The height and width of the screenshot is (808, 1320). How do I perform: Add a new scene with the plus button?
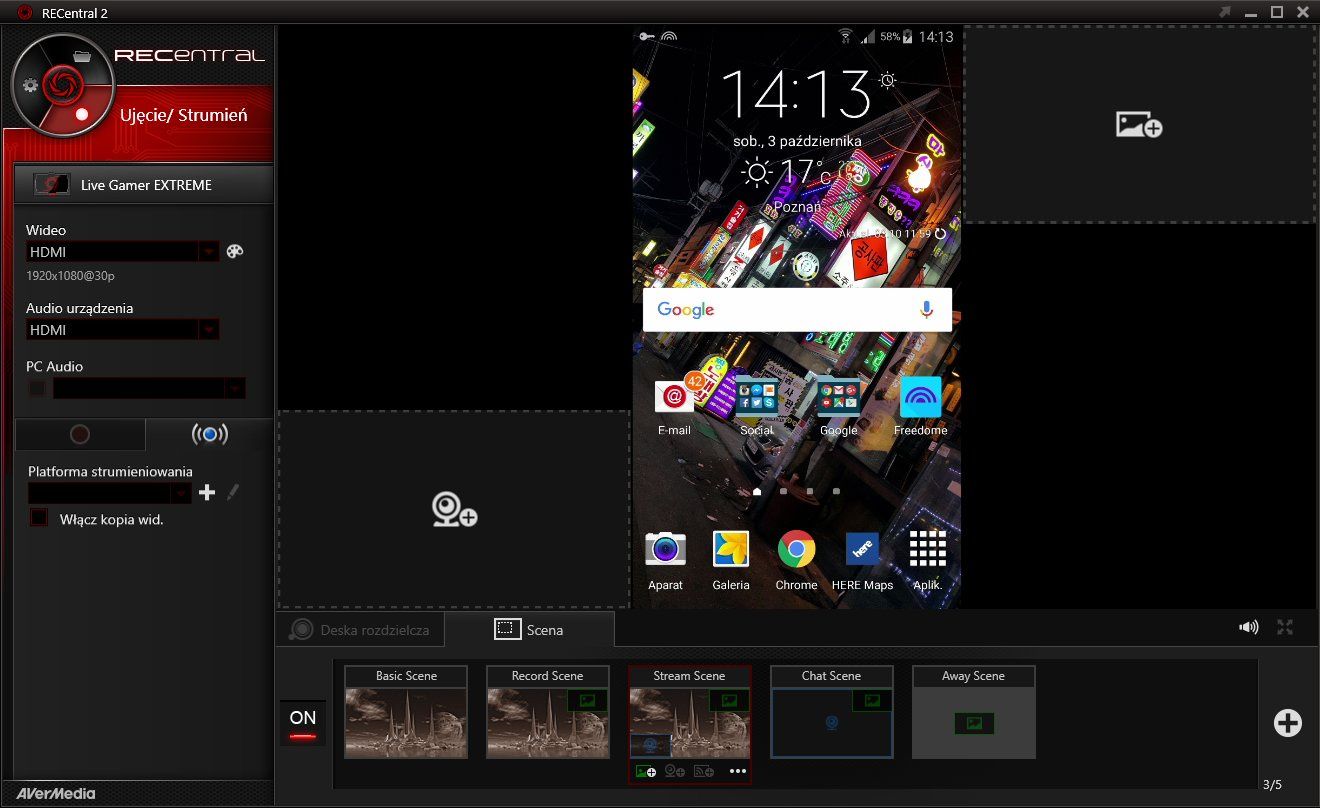1288,723
